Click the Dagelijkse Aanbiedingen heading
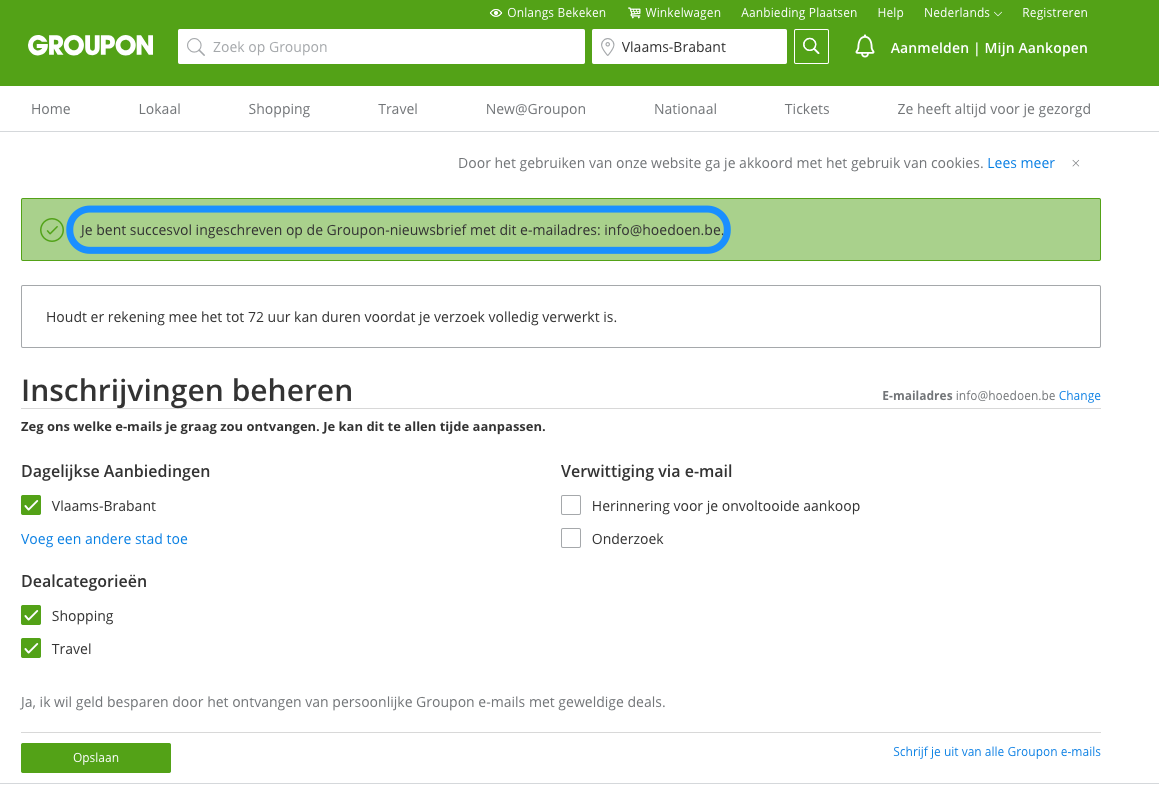1159x791 pixels. (x=115, y=471)
